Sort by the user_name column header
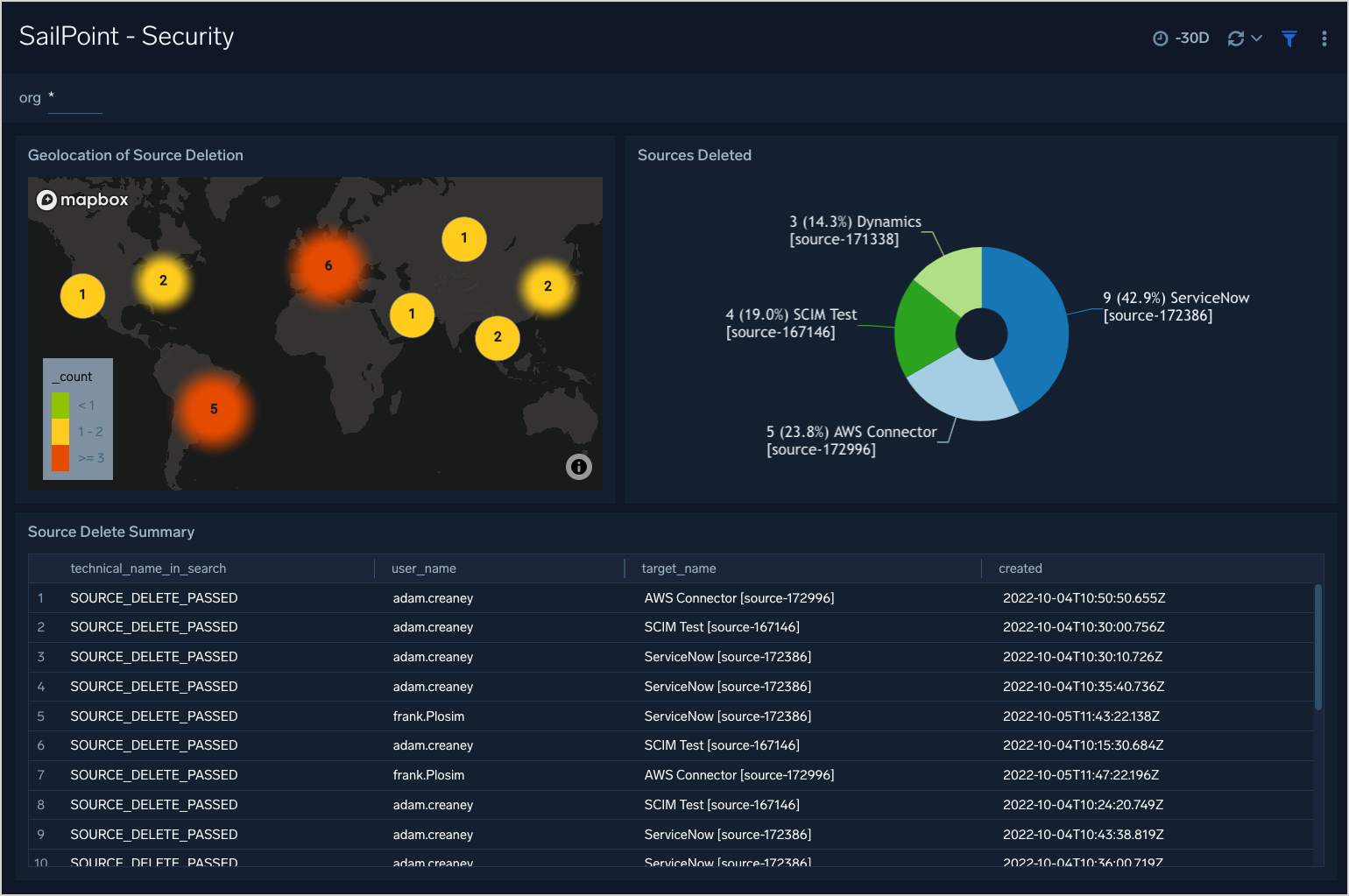The image size is (1349, 896). point(423,568)
